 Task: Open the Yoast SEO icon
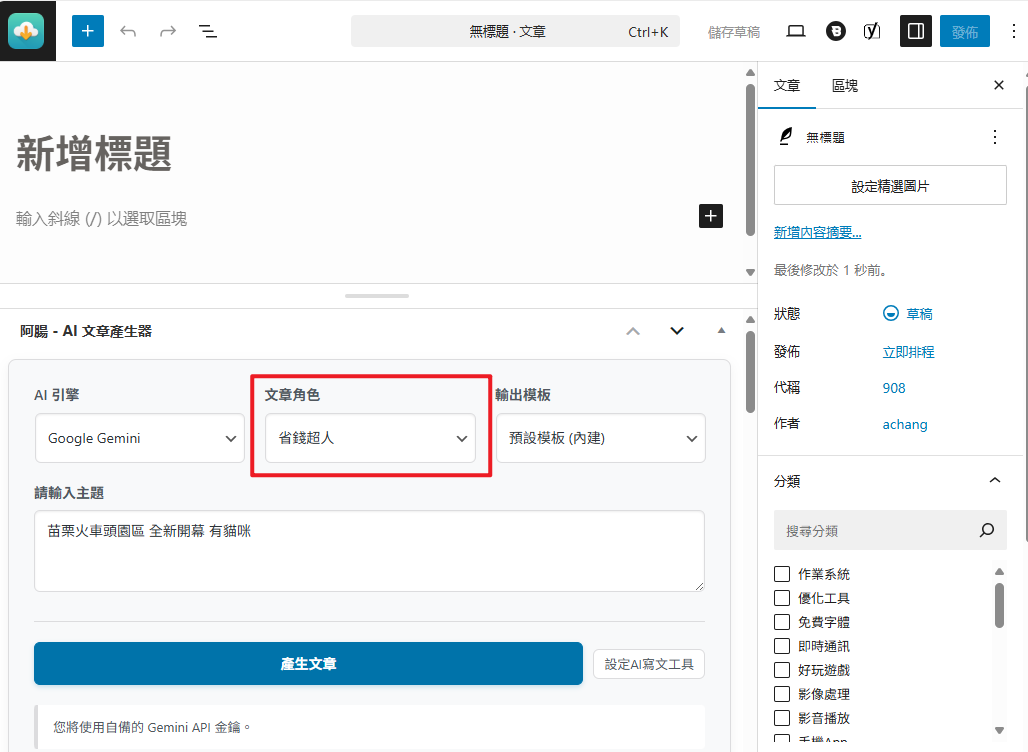872,31
